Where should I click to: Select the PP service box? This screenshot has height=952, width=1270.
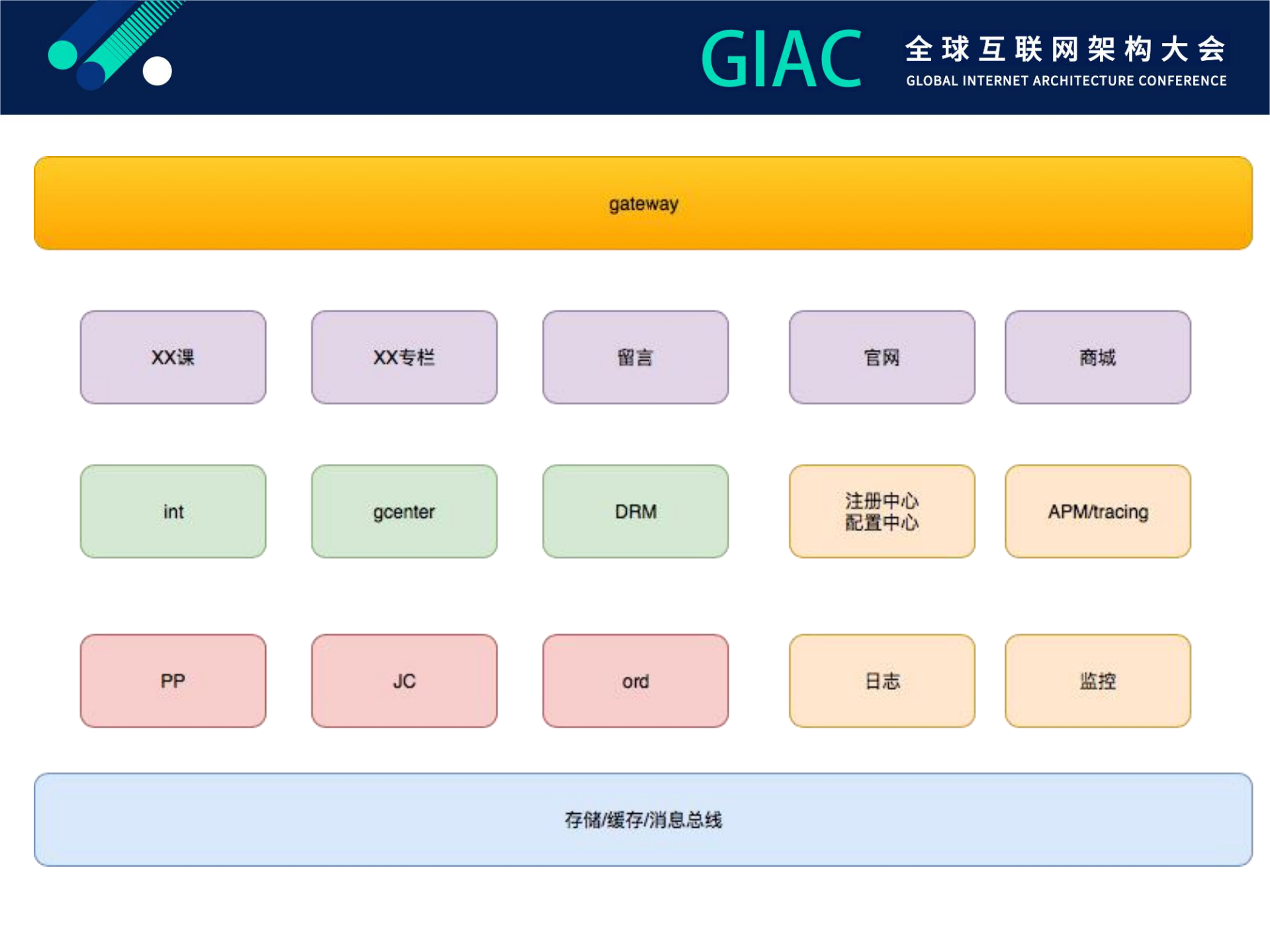[172, 680]
